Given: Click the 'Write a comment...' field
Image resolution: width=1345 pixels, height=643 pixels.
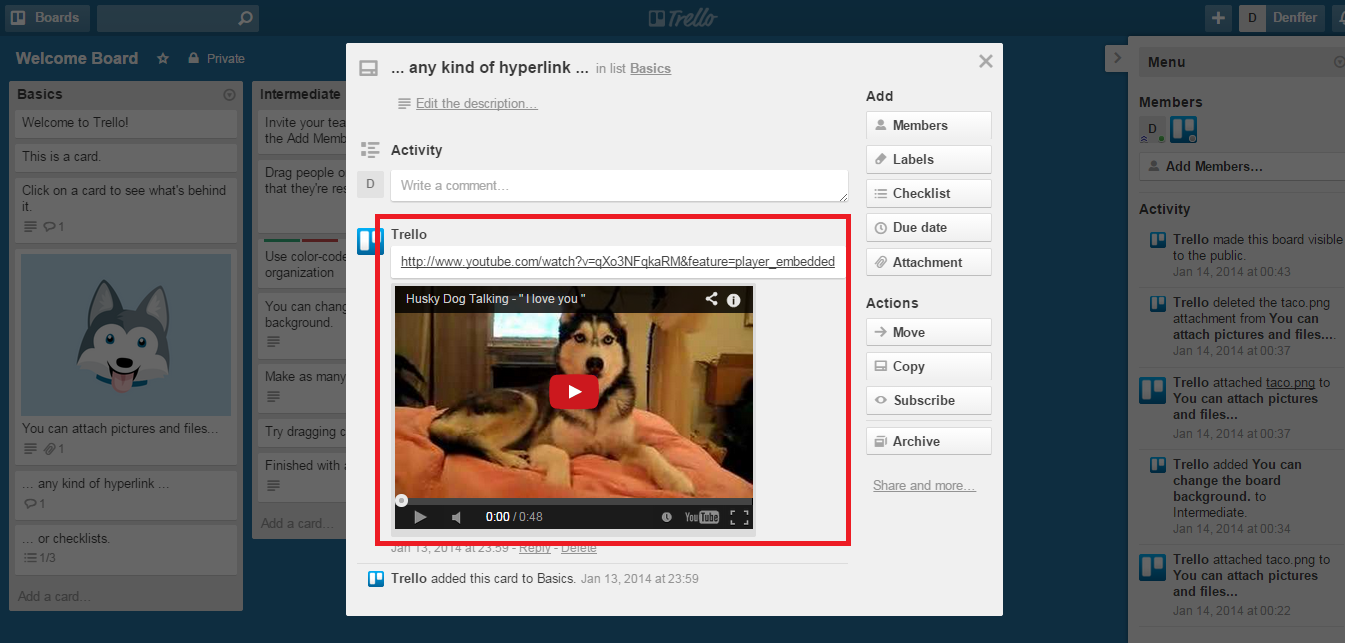Looking at the screenshot, I should click(619, 186).
